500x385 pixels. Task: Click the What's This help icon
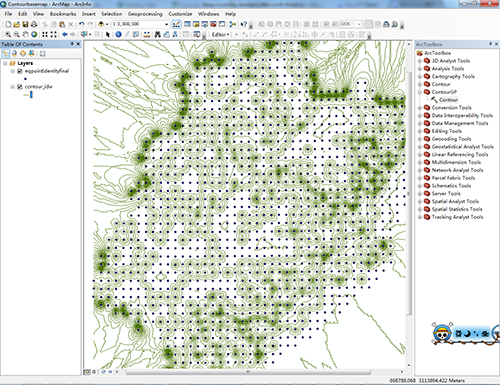[244, 24]
